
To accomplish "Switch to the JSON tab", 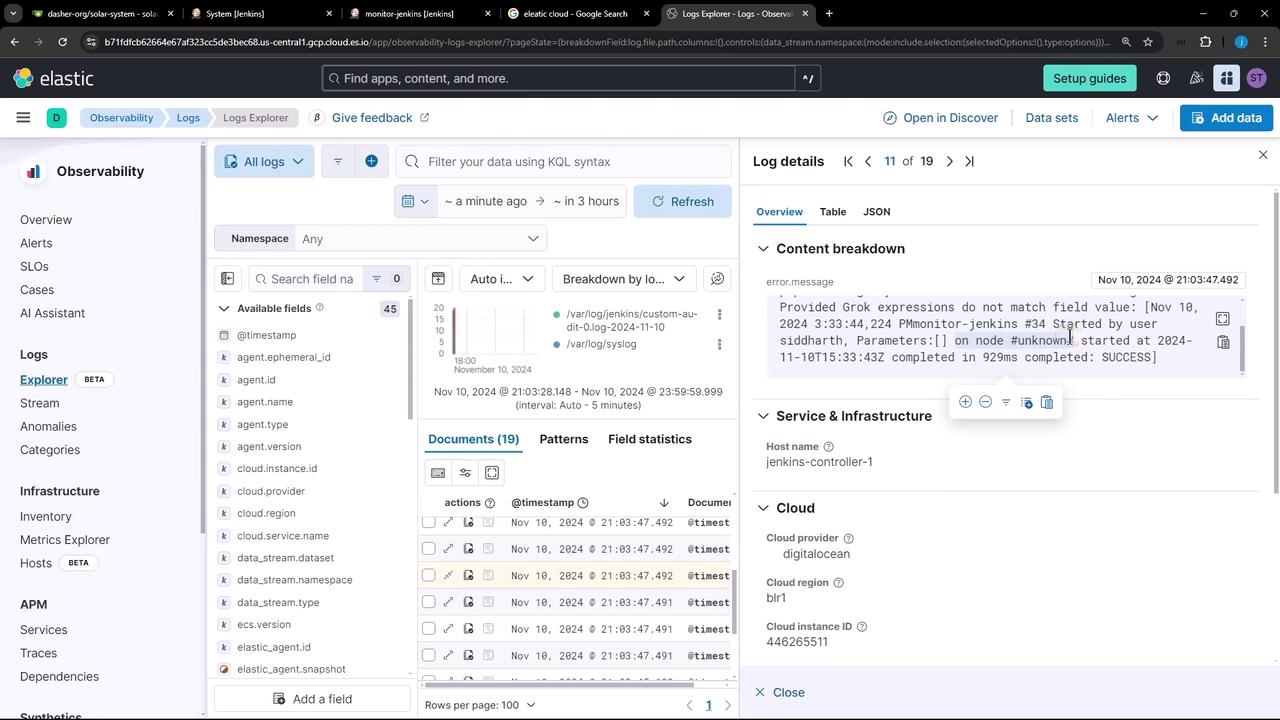I will (x=876, y=212).
